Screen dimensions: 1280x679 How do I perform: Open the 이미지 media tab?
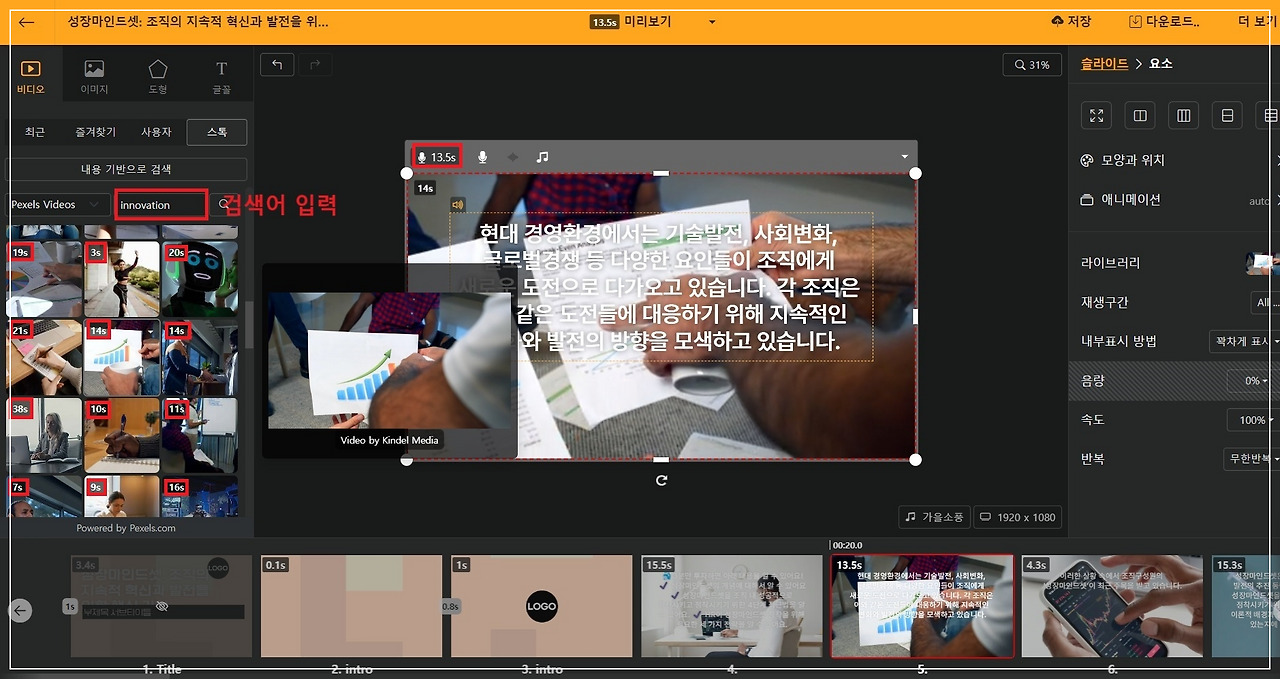pos(94,77)
